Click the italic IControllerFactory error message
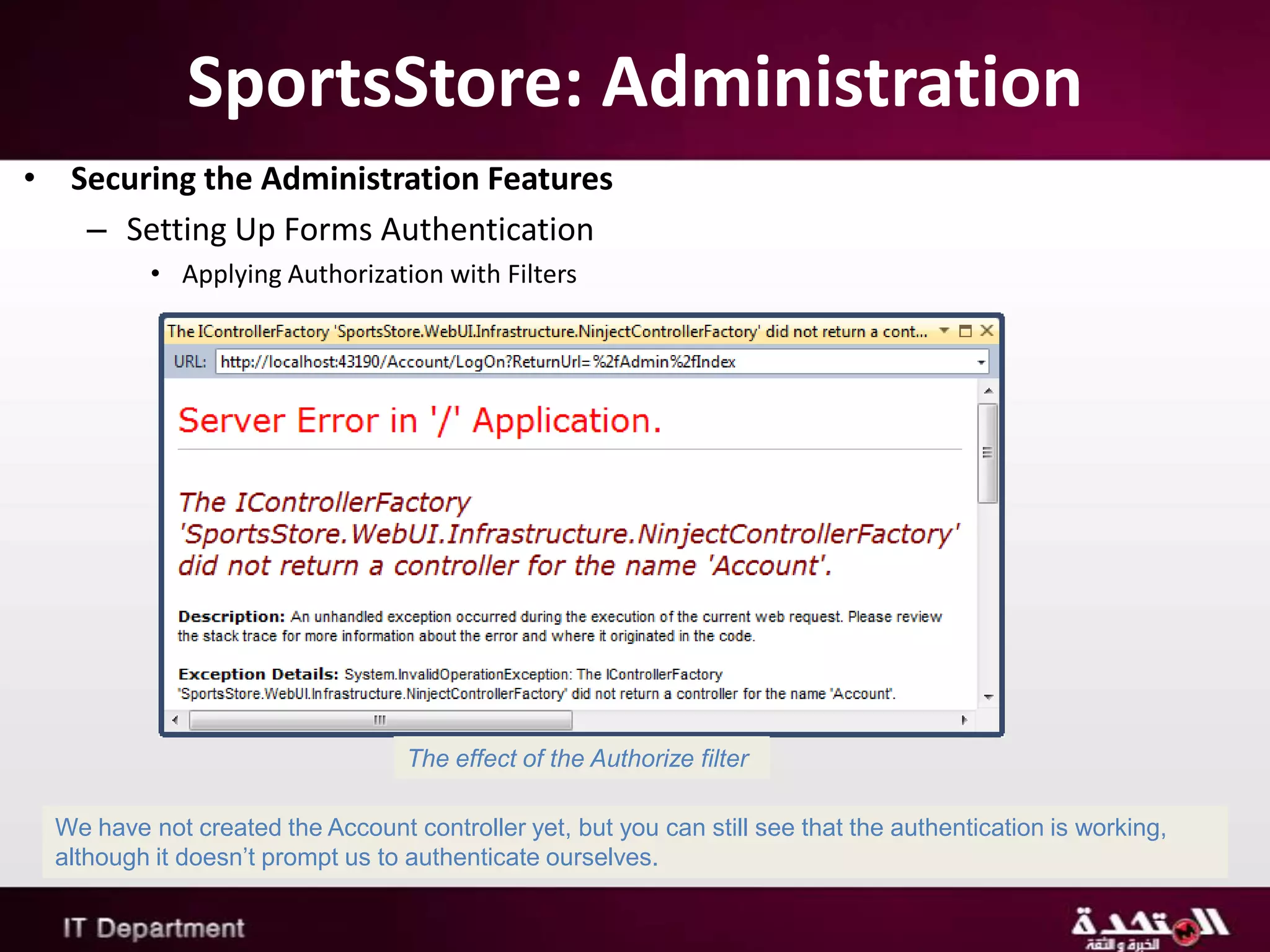The height and width of the screenshot is (952, 1270). click(569, 534)
